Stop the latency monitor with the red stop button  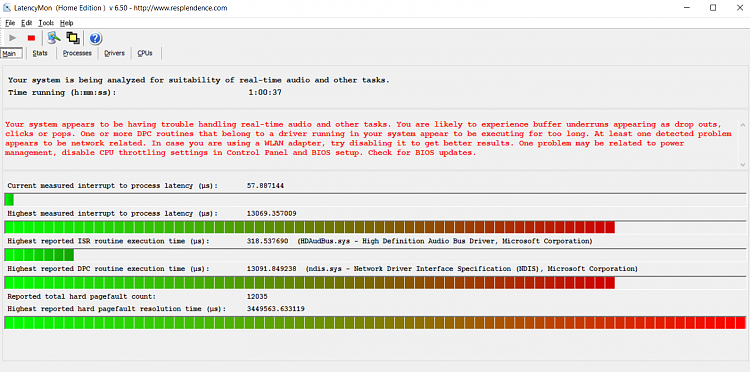click(32, 38)
